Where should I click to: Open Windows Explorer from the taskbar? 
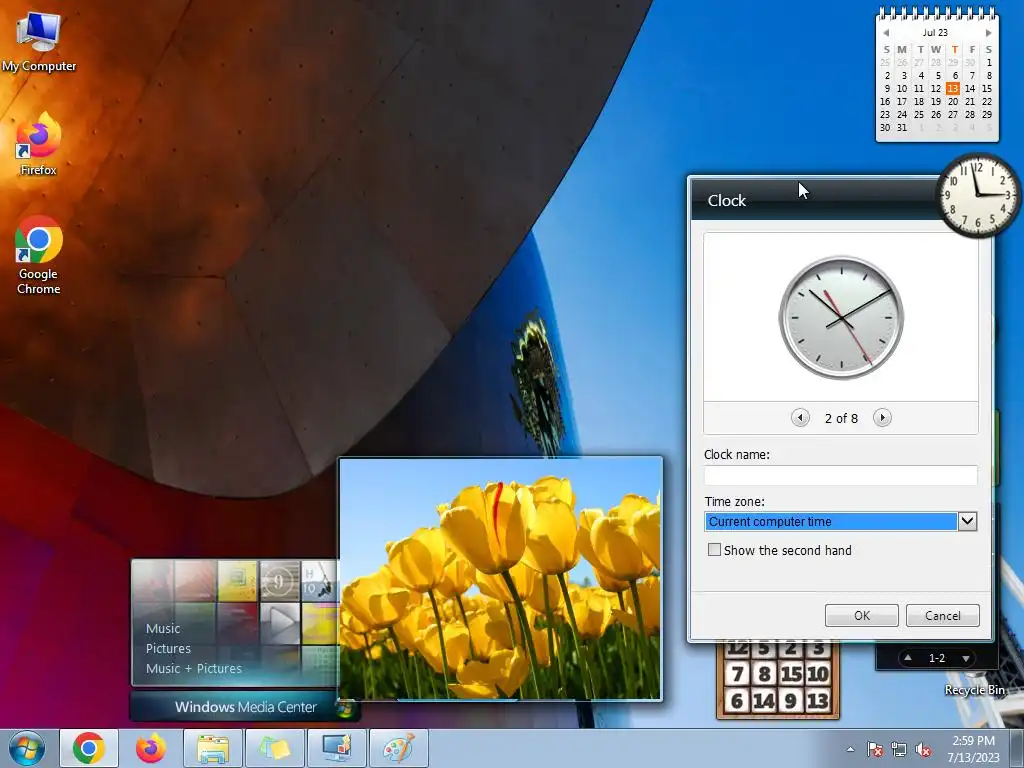tap(213, 748)
